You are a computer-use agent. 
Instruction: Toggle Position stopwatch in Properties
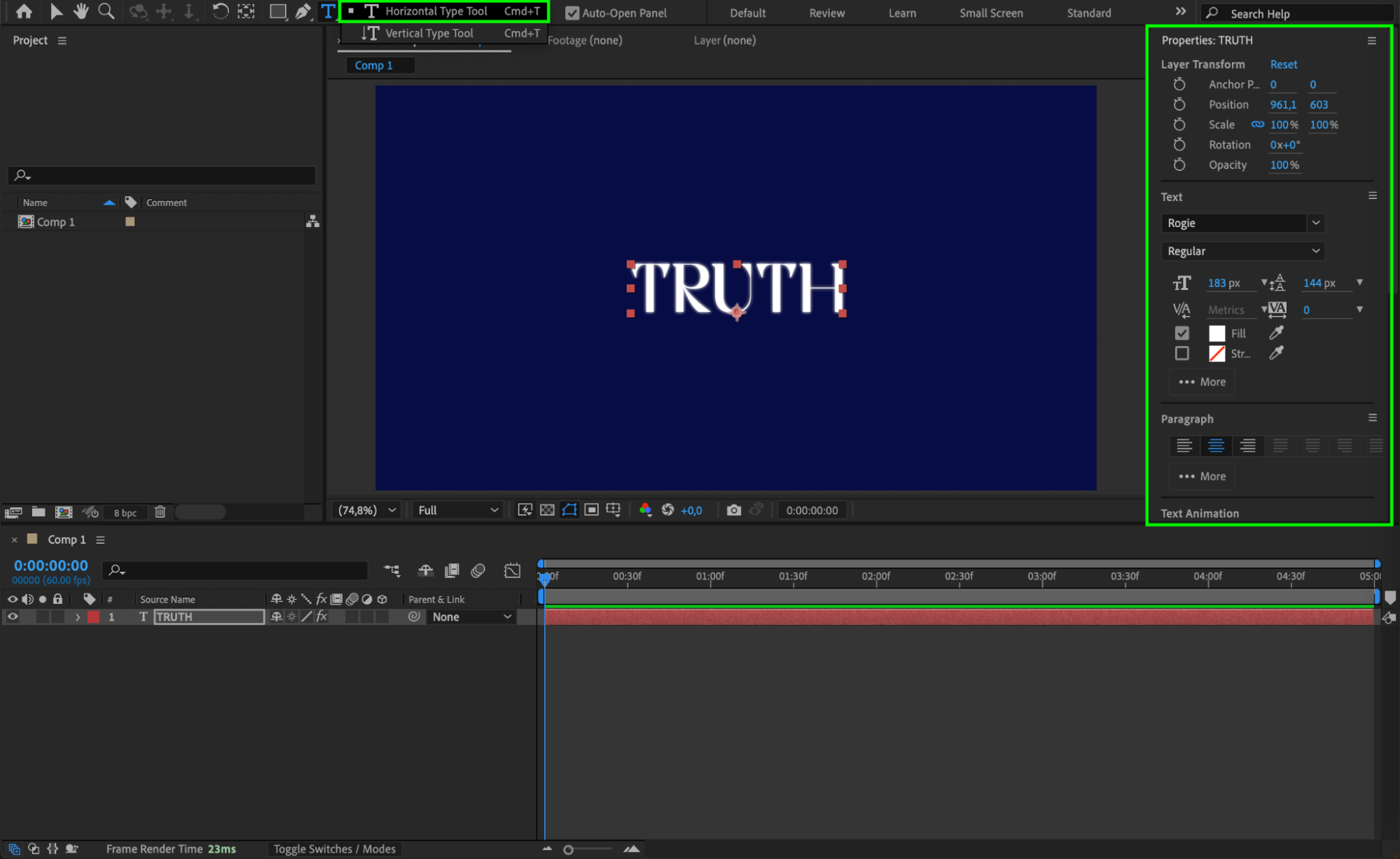pyautogui.click(x=1179, y=104)
